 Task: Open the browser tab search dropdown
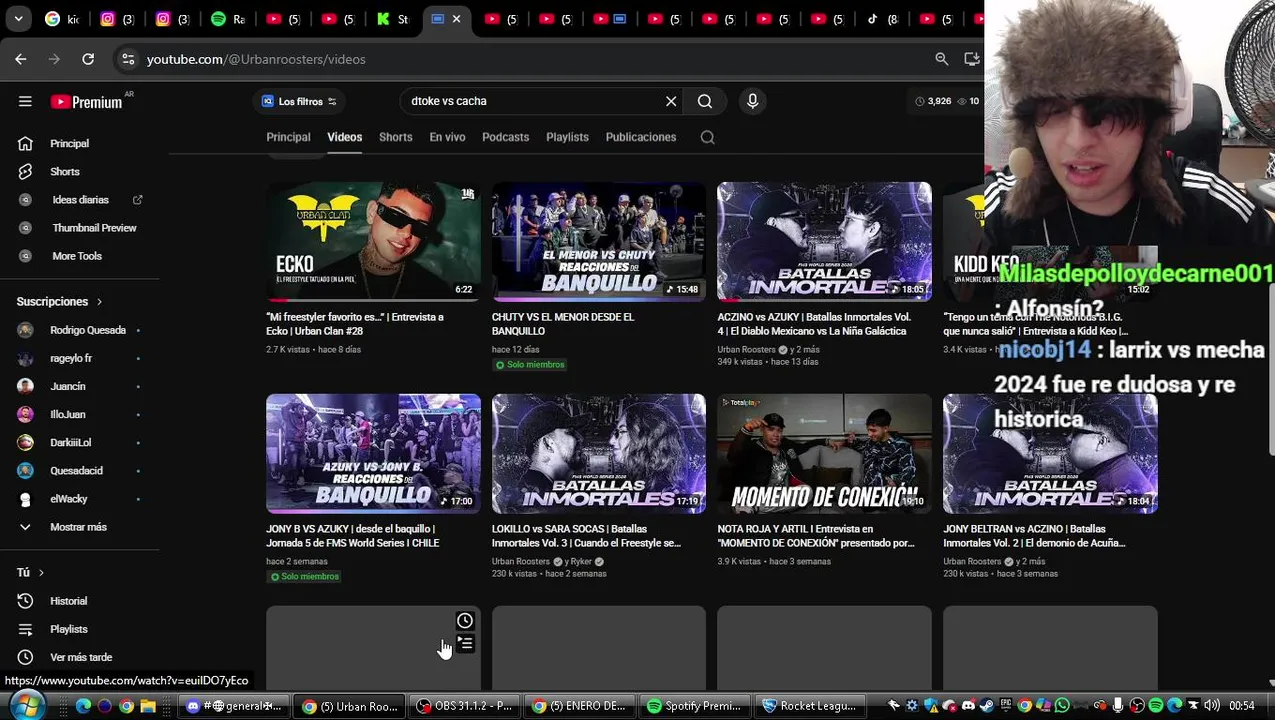tap(19, 19)
